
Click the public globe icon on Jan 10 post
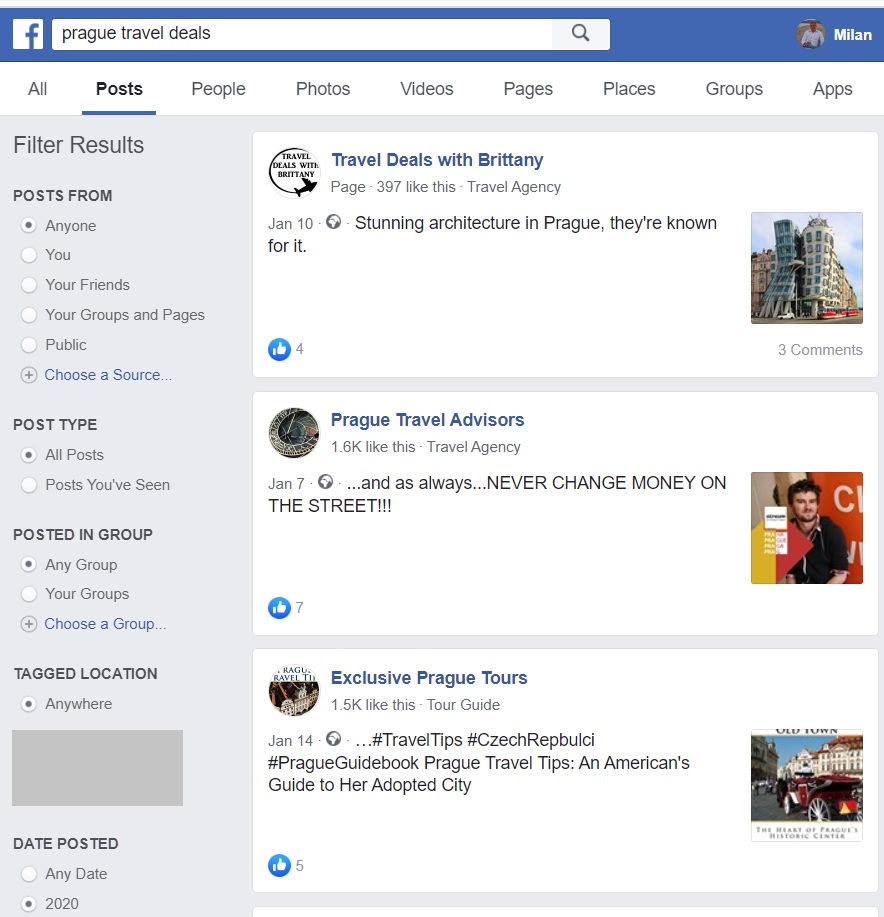coord(333,222)
